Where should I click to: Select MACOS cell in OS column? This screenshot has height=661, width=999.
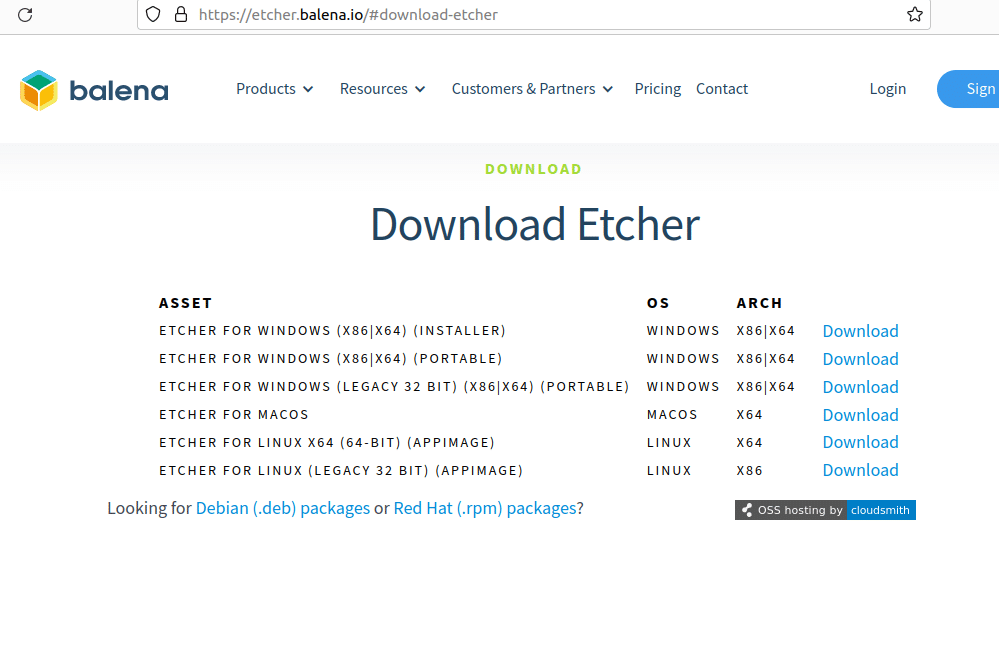click(x=672, y=415)
